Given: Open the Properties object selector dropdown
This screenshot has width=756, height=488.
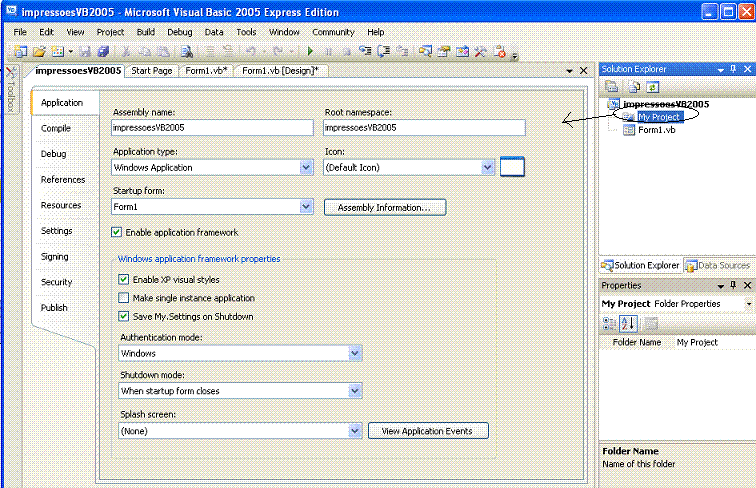Looking at the screenshot, I should pyautogui.click(x=749, y=304).
